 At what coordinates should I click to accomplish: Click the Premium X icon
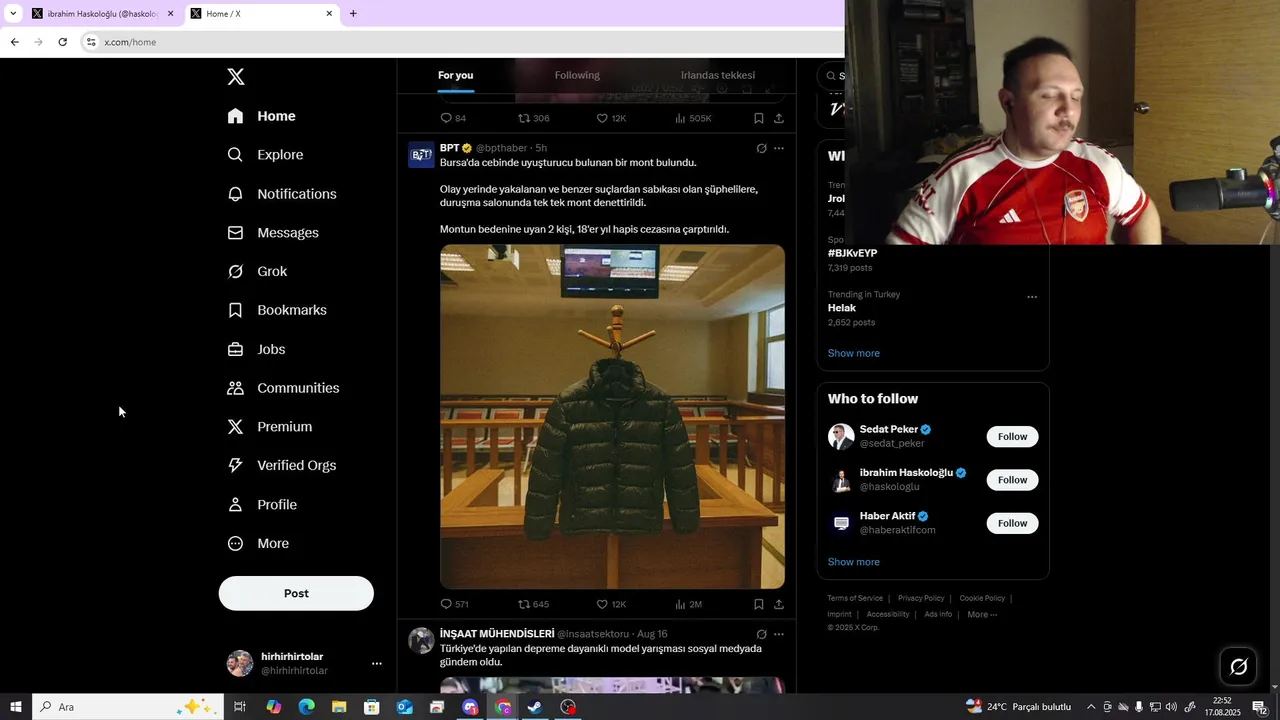coord(235,427)
